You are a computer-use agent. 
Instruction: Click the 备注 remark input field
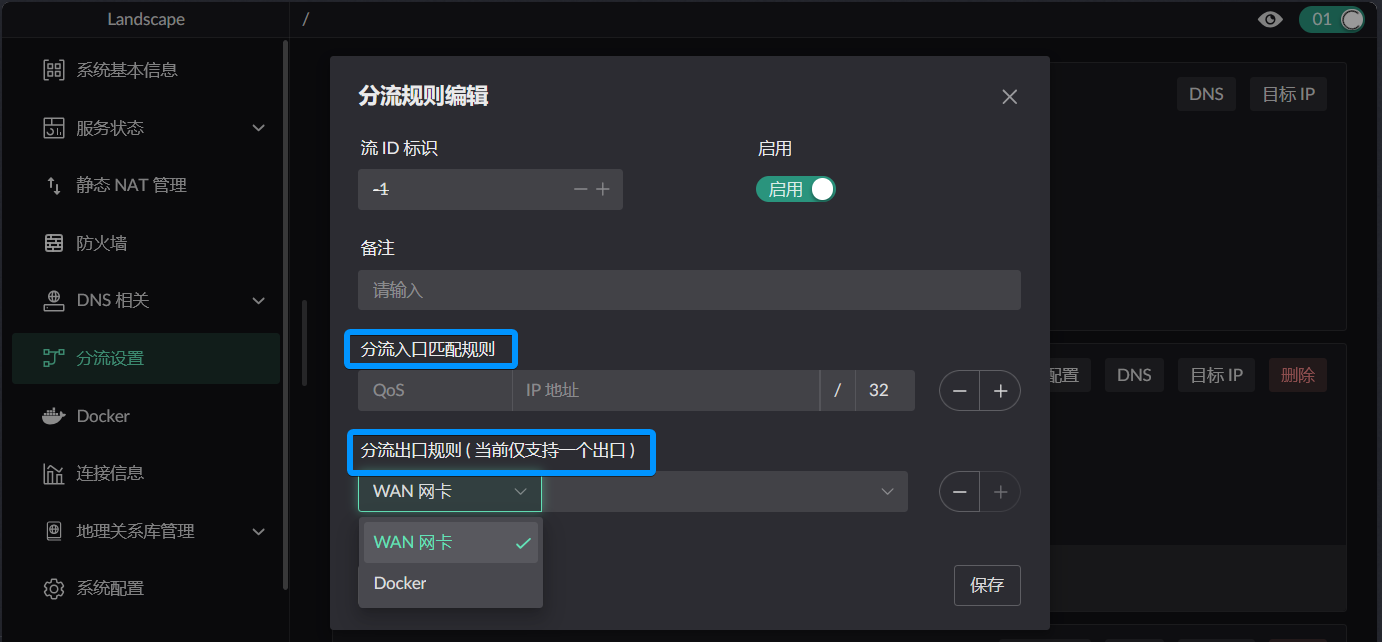click(689, 290)
